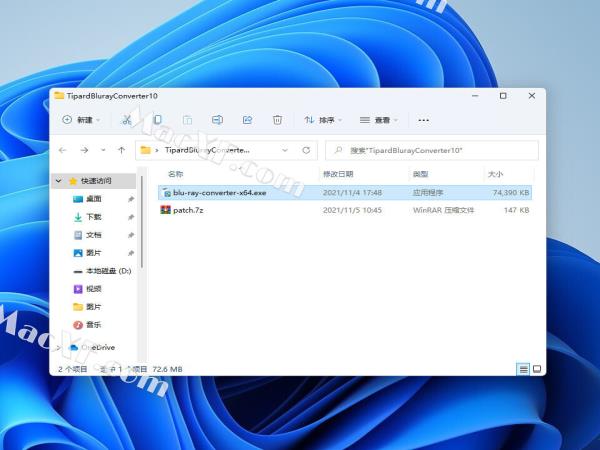Click the Cut scissors icon
600x450 pixels.
click(127, 120)
